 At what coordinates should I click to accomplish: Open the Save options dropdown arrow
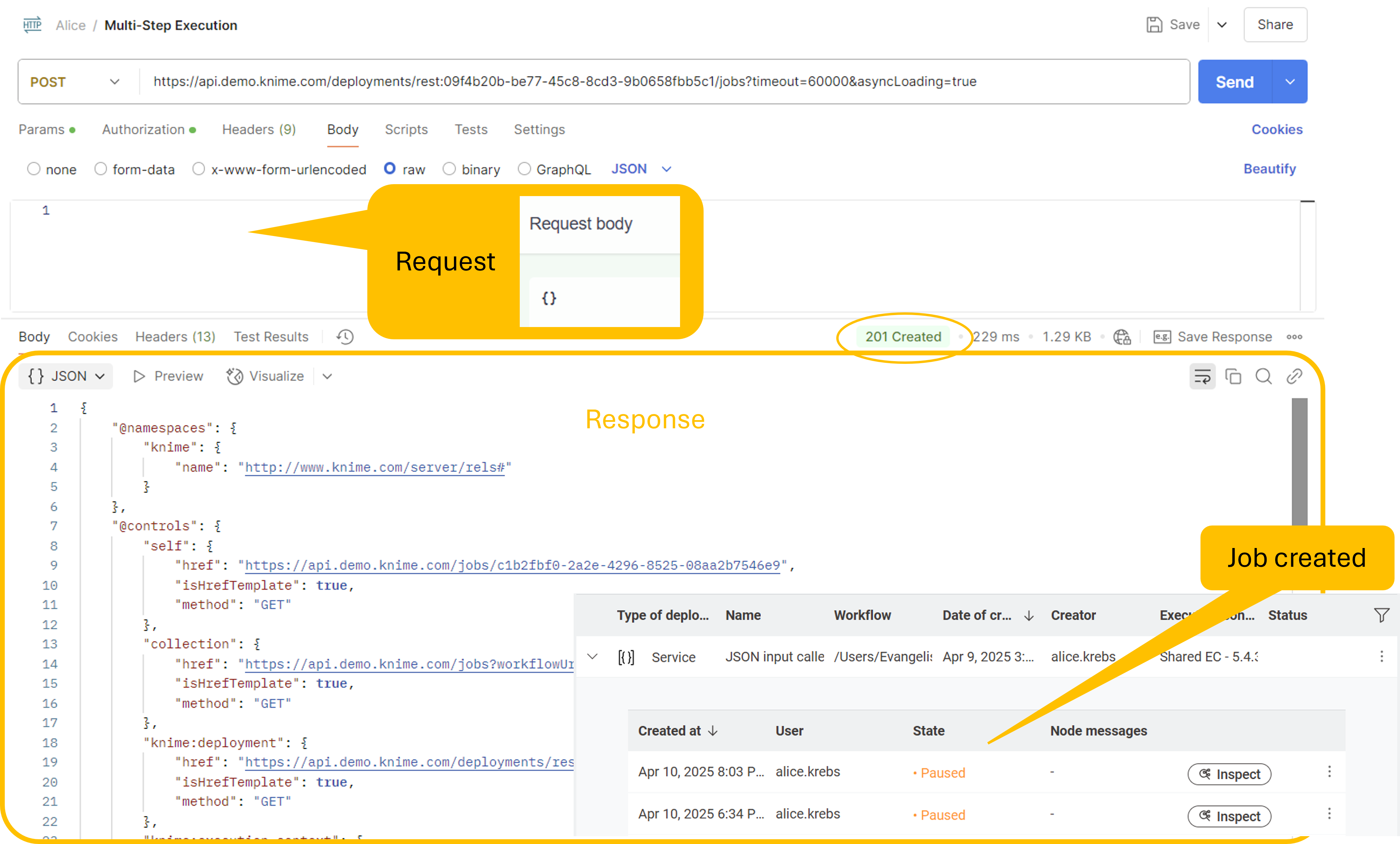coord(1222,25)
